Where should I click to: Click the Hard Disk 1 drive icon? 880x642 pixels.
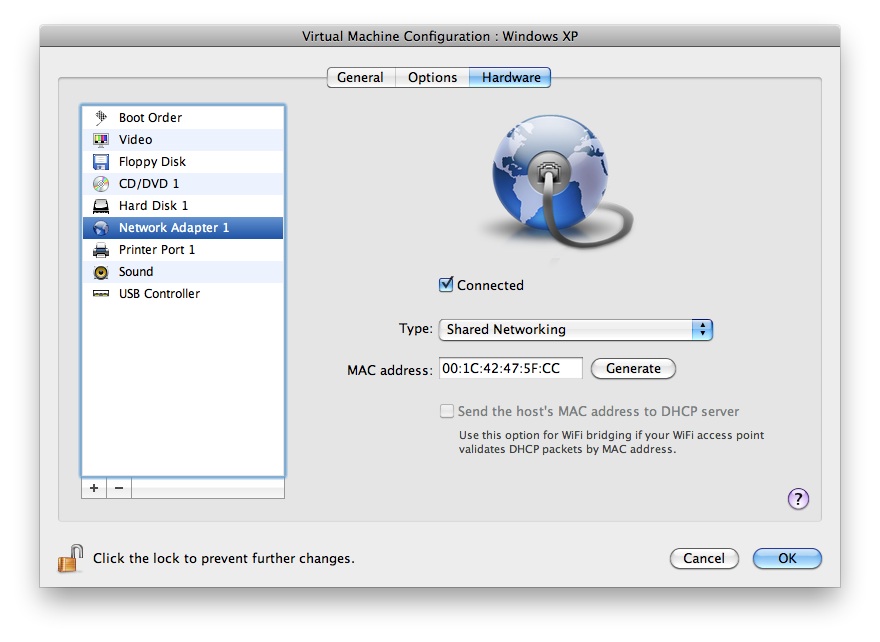[x=101, y=206]
